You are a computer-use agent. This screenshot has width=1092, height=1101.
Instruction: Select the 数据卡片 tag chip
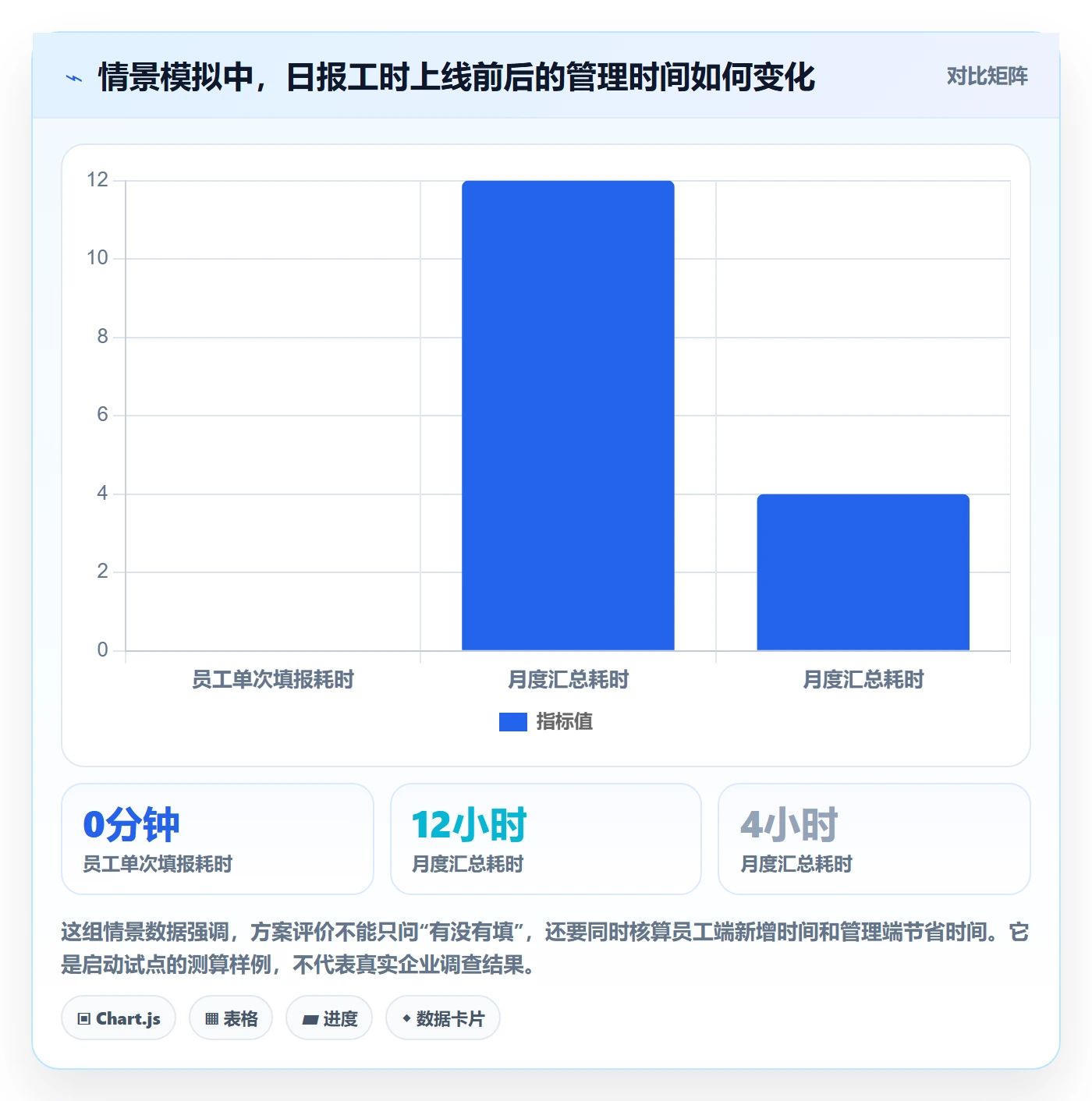(x=443, y=1018)
